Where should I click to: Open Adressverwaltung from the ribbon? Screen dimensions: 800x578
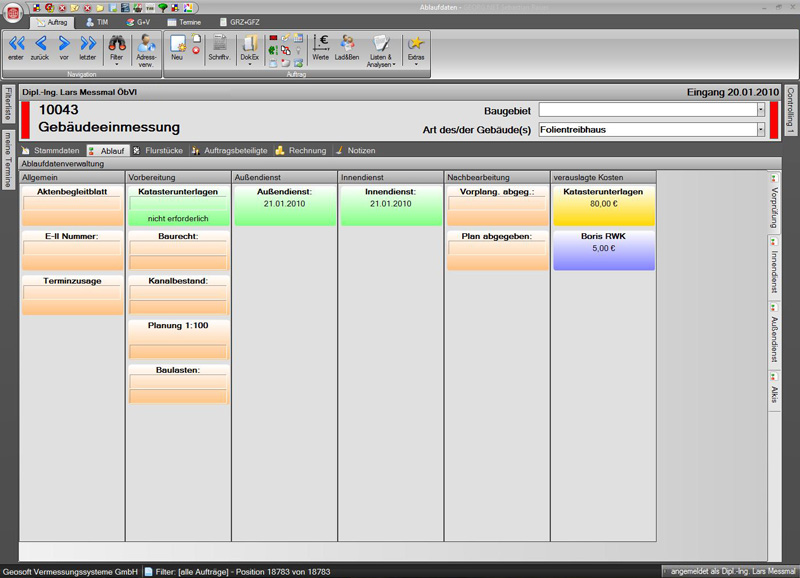point(147,47)
